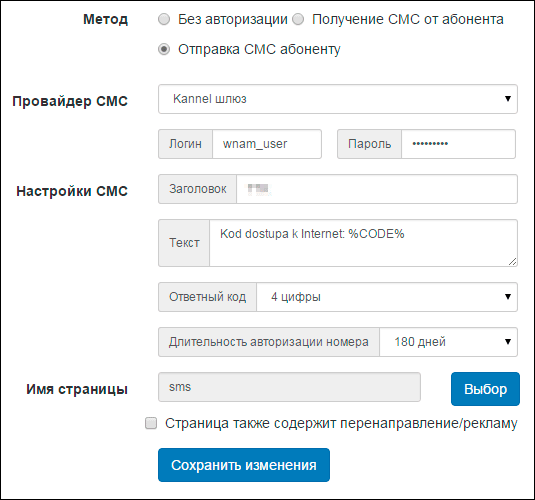Screen dimensions: 535x500
Task: Expand the '180 дней' authorization duration dropdown
Action: (448, 342)
